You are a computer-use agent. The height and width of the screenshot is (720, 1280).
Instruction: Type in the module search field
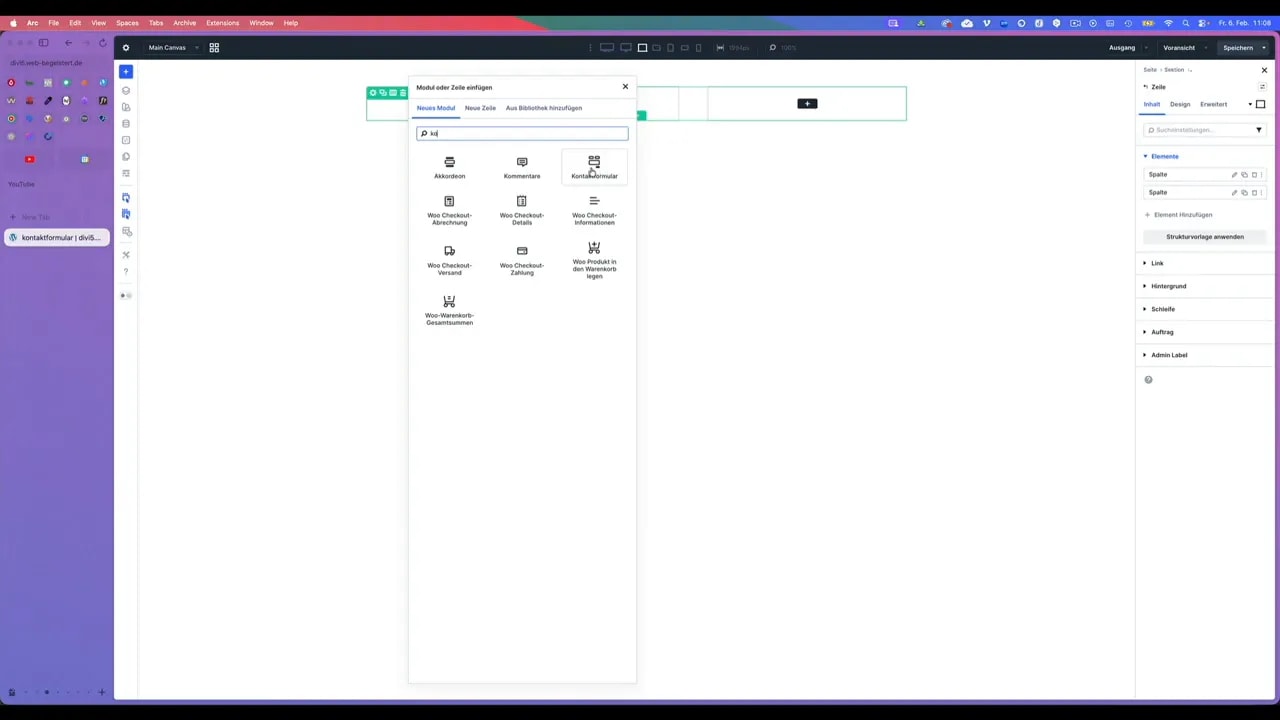521,133
